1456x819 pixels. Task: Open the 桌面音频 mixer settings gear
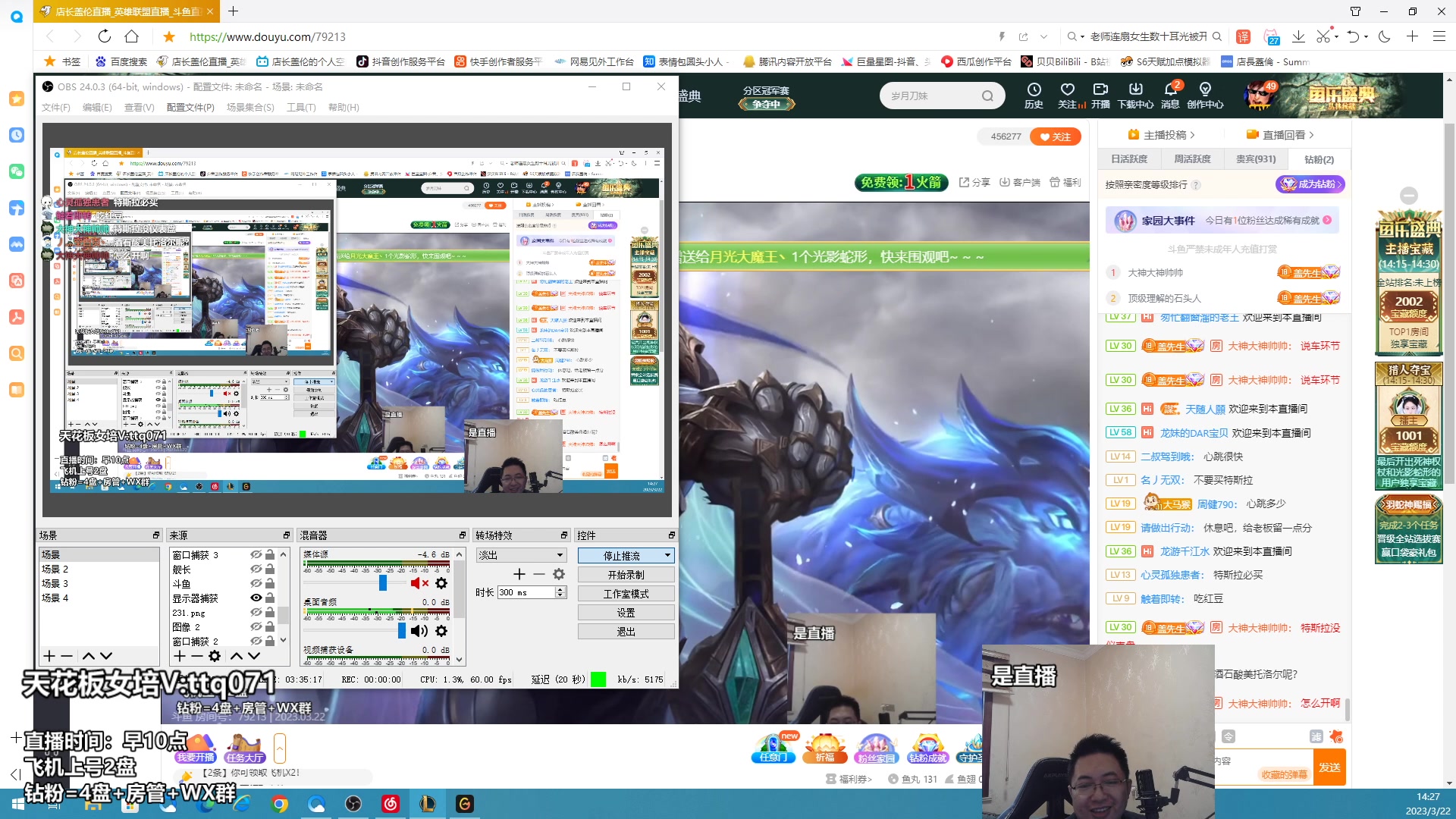(441, 631)
